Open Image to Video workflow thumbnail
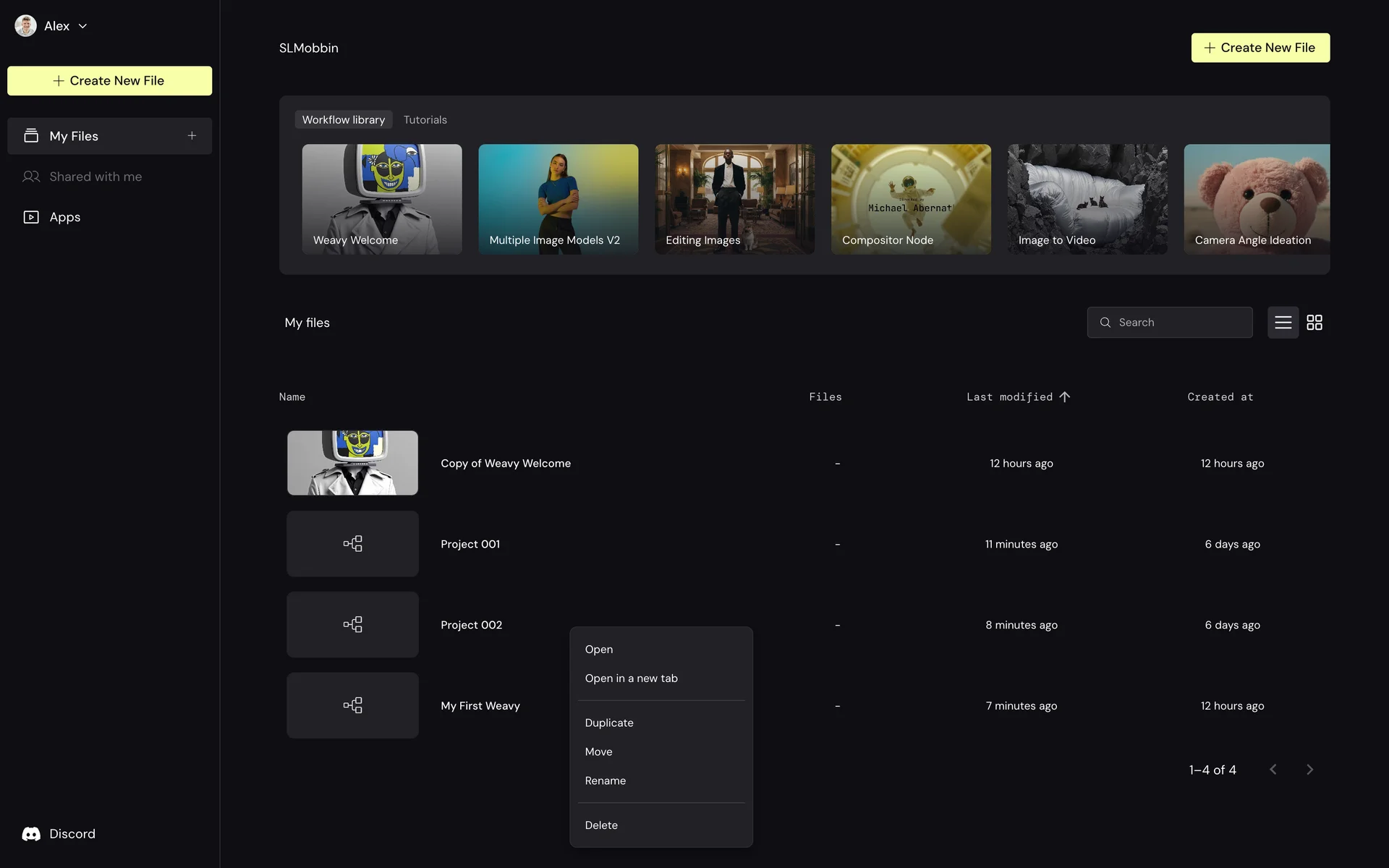The height and width of the screenshot is (868, 1389). (1087, 199)
